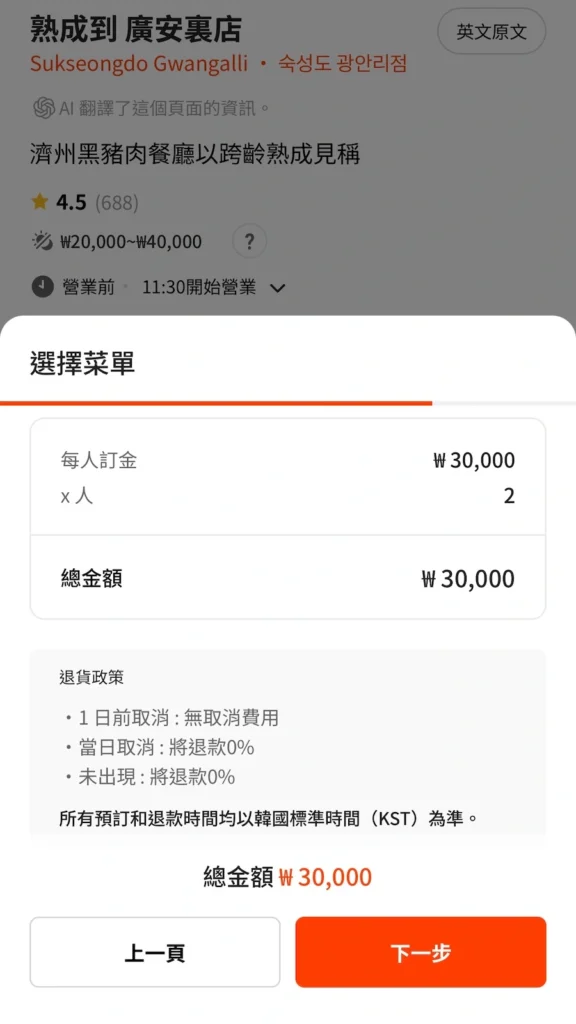Click the clock icon beside 營業前
The image size is (576, 1024).
click(x=39, y=284)
